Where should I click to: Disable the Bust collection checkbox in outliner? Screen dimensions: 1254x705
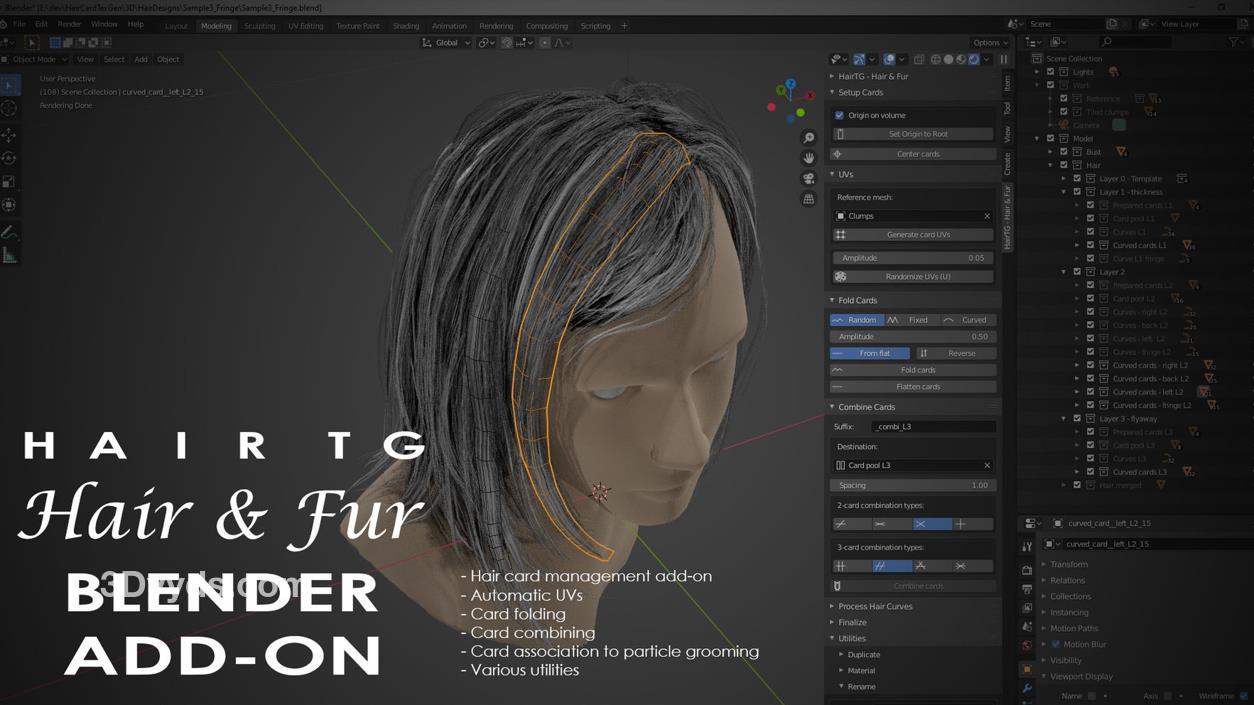pos(1064,152)
